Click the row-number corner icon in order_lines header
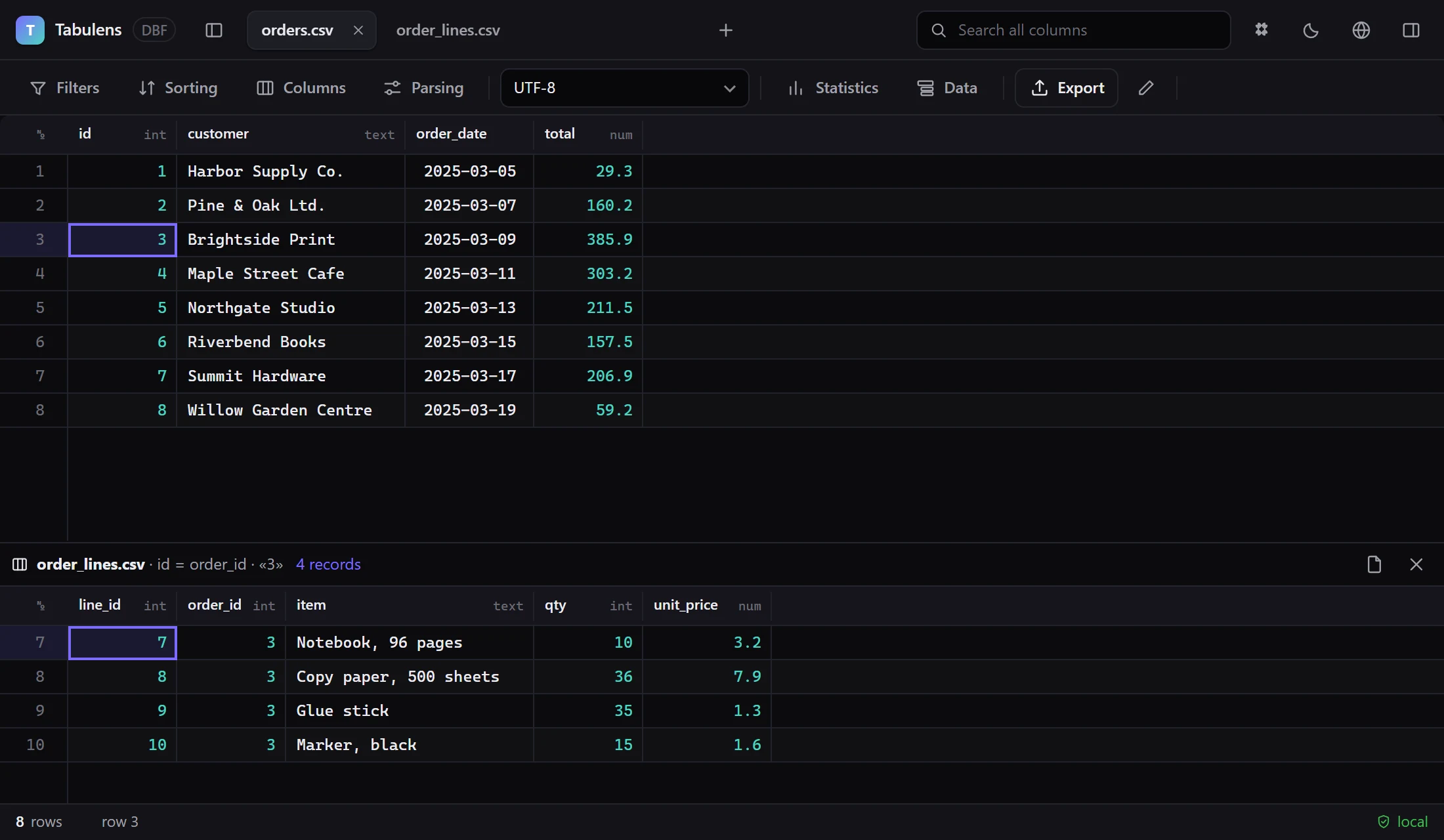This screenshot has width=1444, height=840. click(41, 606)
